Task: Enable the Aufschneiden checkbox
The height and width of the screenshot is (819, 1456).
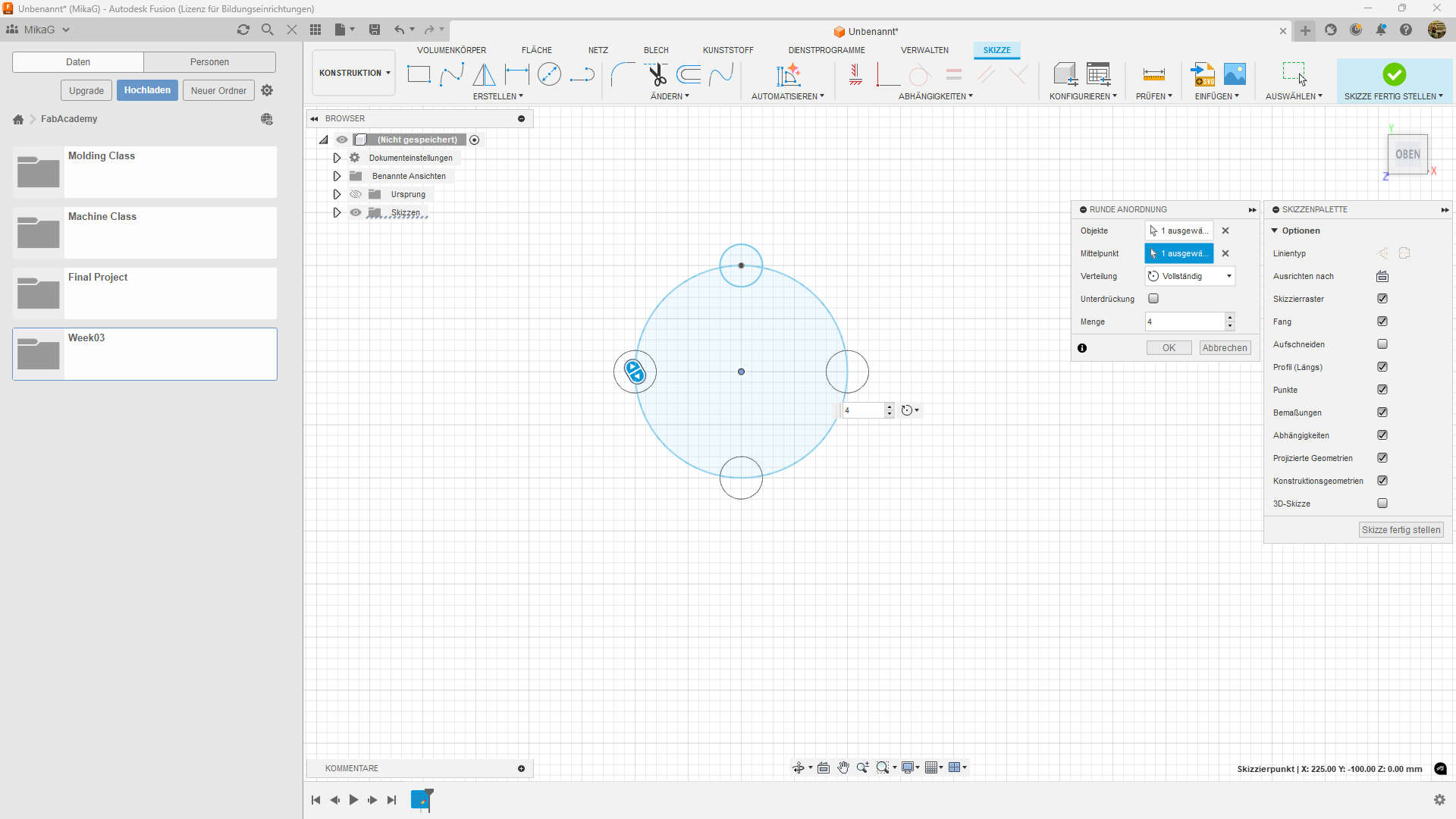Action: coord(1382,344)
